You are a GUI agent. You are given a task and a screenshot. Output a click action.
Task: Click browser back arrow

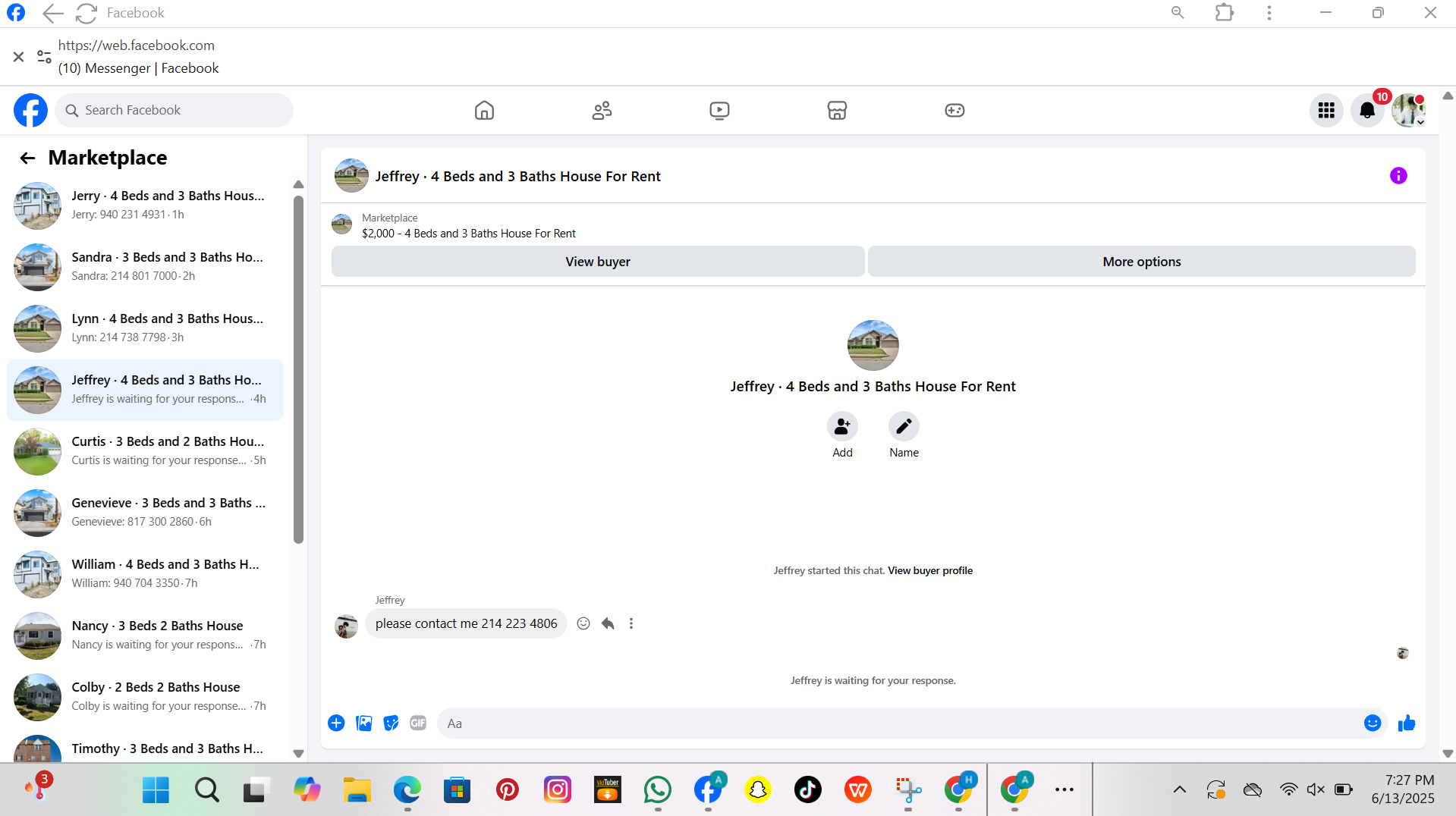click(52, 13)
